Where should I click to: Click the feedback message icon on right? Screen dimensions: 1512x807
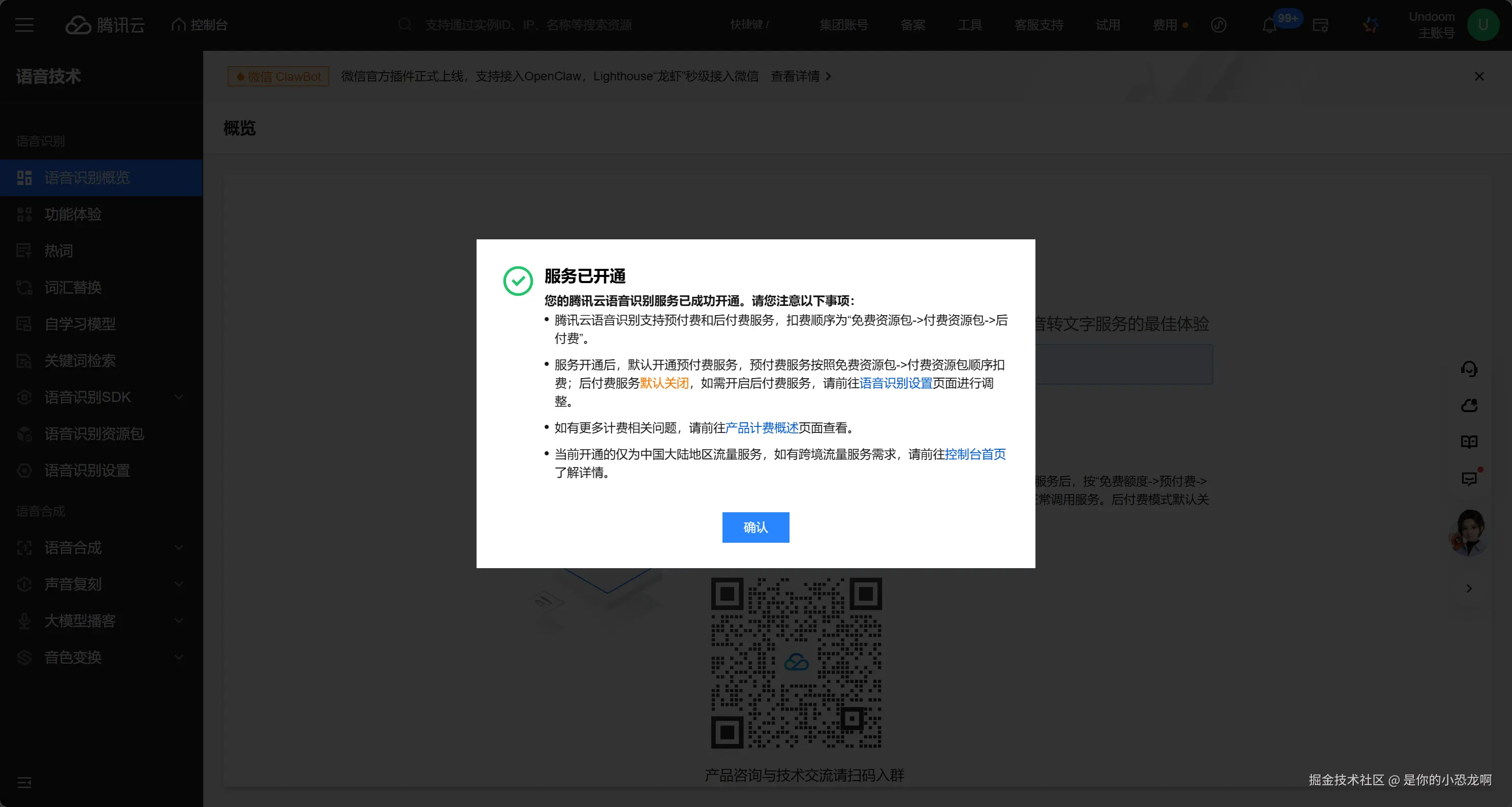pyautogui.click(x=1469, y=479)
